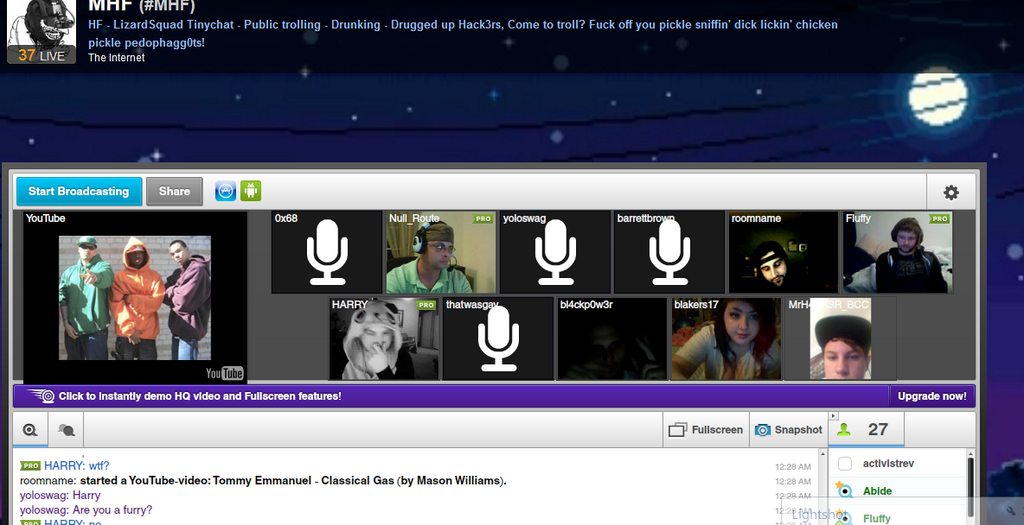Image resolution: width=1024 pixels, height=525 pixels.
Task: Open the settings gear icon
Action: click(951, 192)
